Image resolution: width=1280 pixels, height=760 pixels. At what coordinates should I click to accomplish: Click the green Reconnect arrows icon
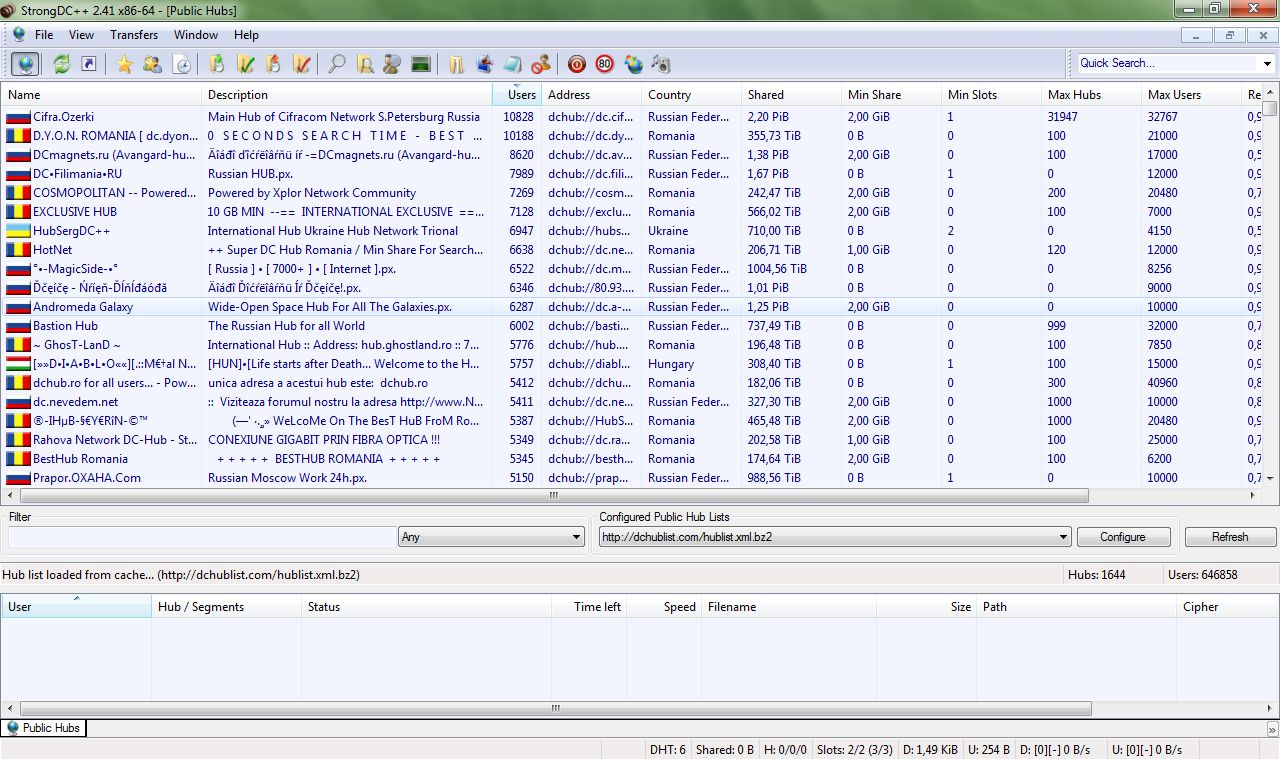[62, 64]
